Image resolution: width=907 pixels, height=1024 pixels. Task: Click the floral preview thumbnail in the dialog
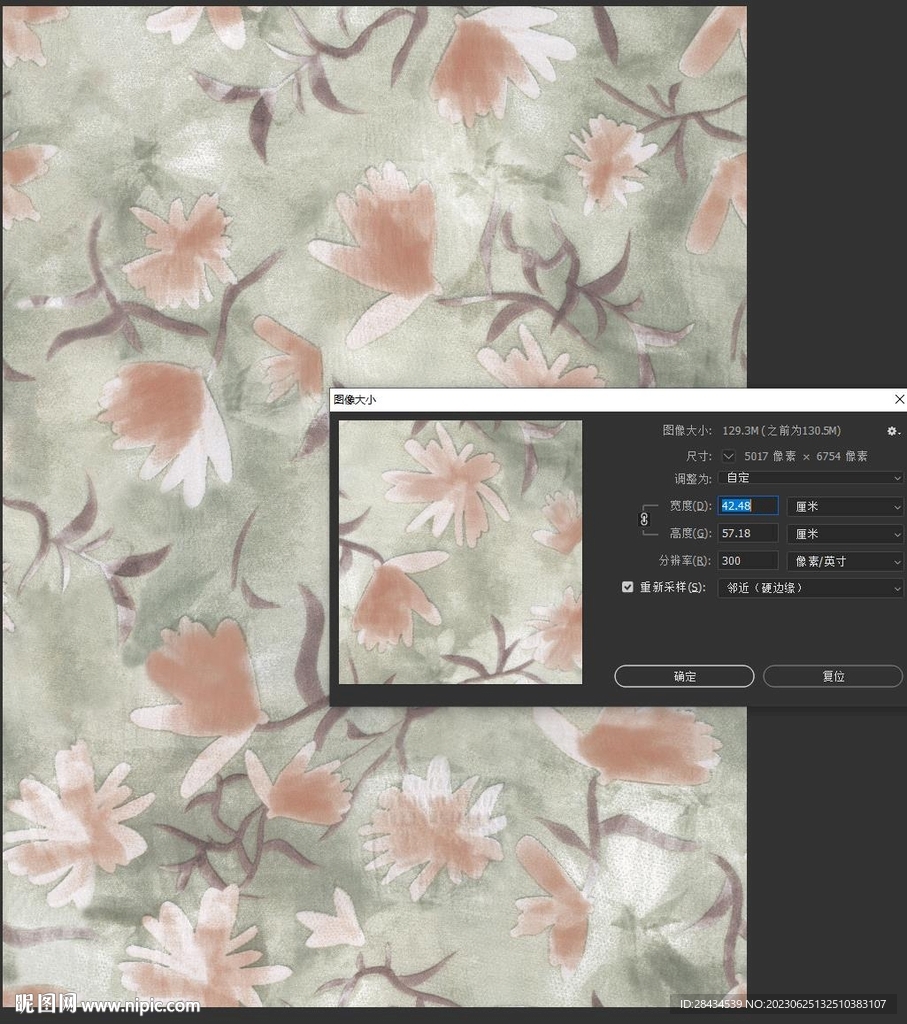(x=460, y=552)
